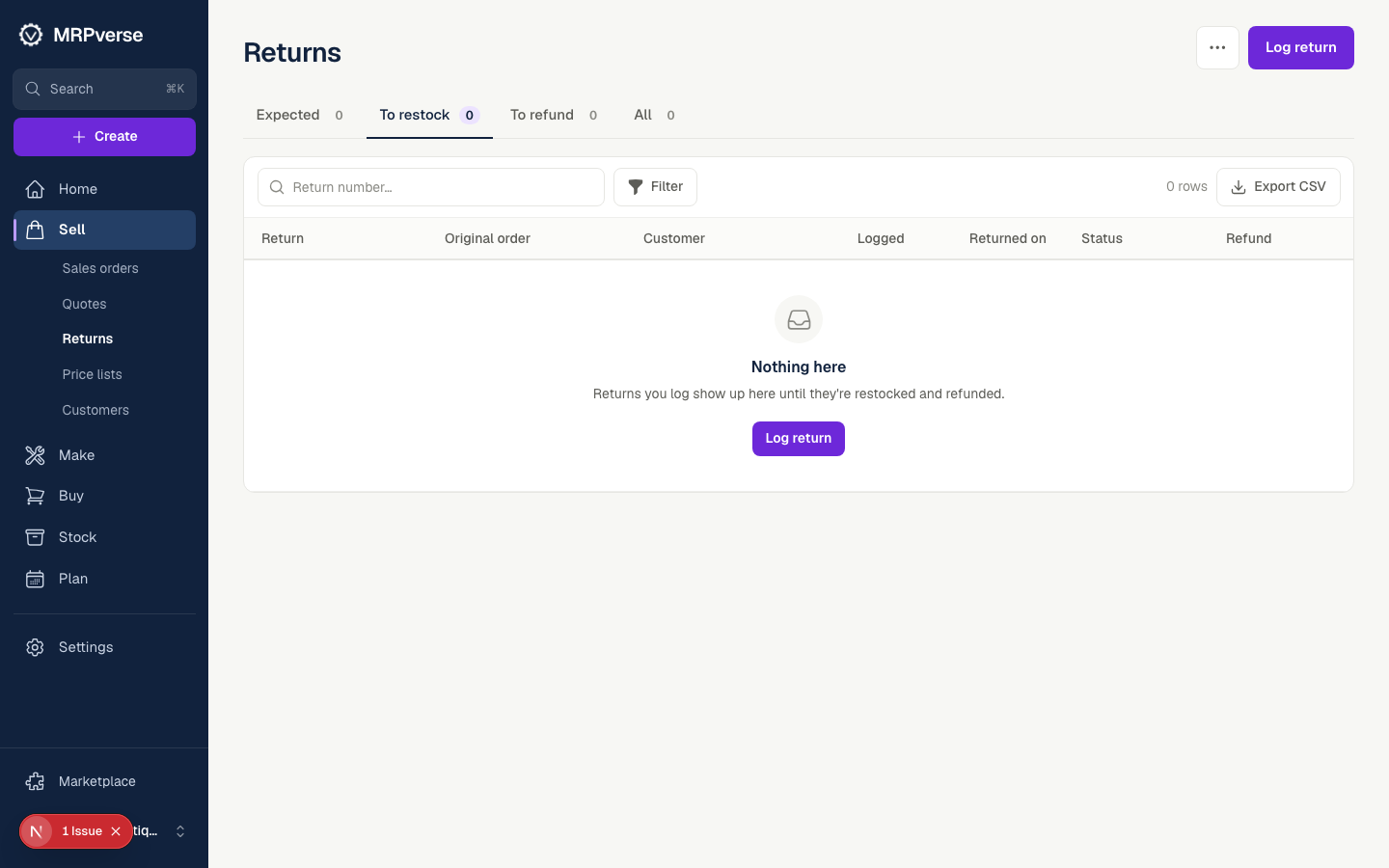This screenshot has height=868, width=1389.
Task: Click the Original order column header
Action: 487,238
